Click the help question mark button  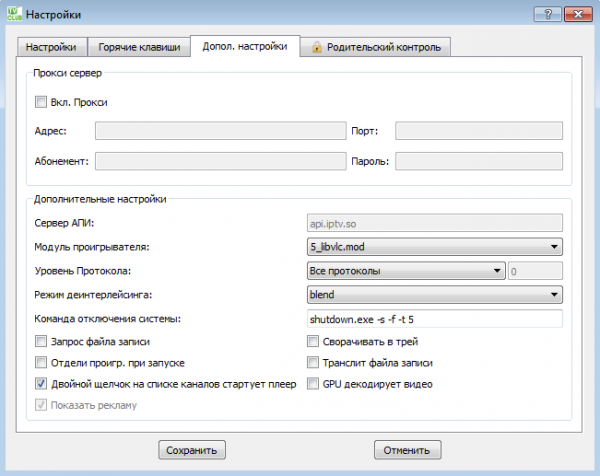click(546, 14)
